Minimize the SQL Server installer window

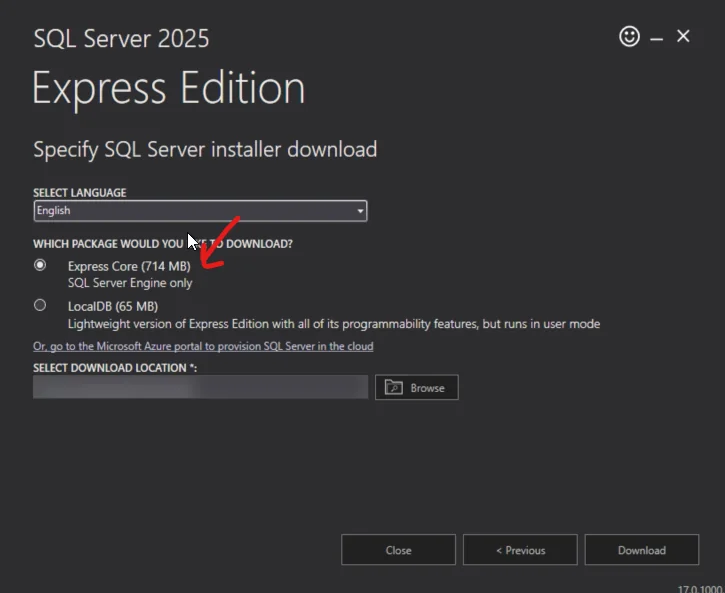click(656, 39)
